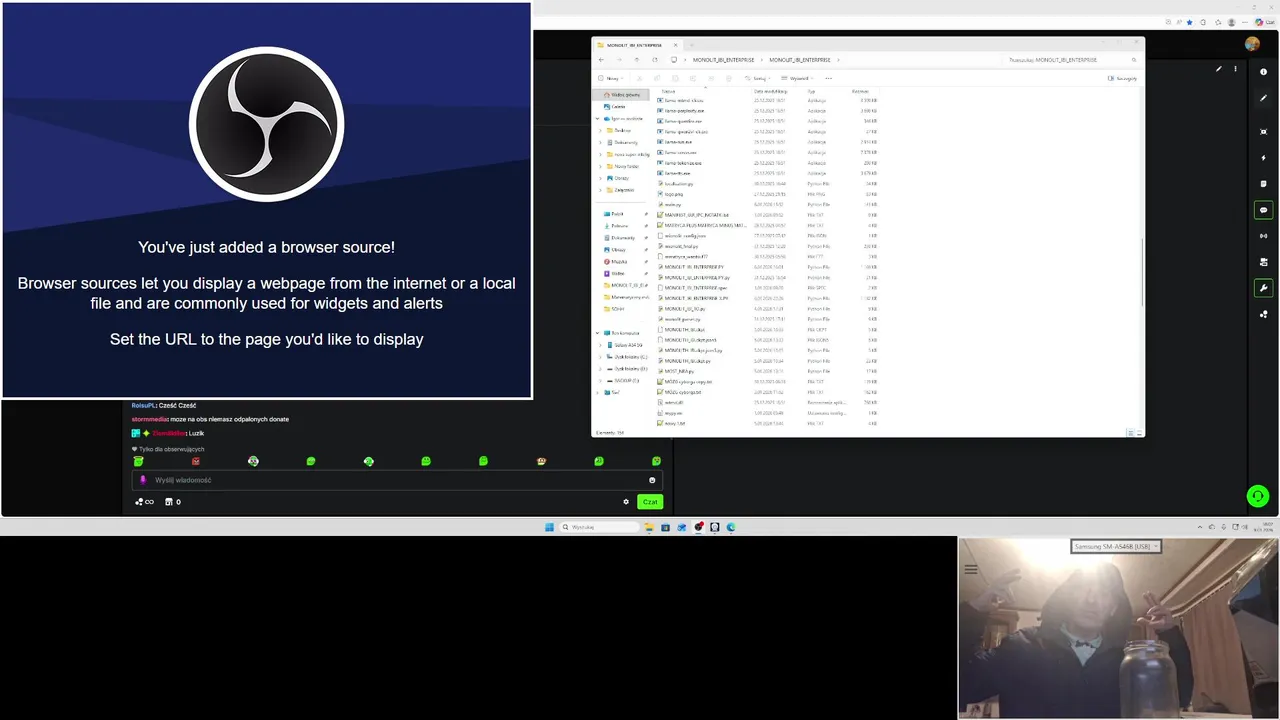
Task: Select the MONOLIT_IBI_ENTERPRISE Explorer tab
Action: tap(638, 45)
